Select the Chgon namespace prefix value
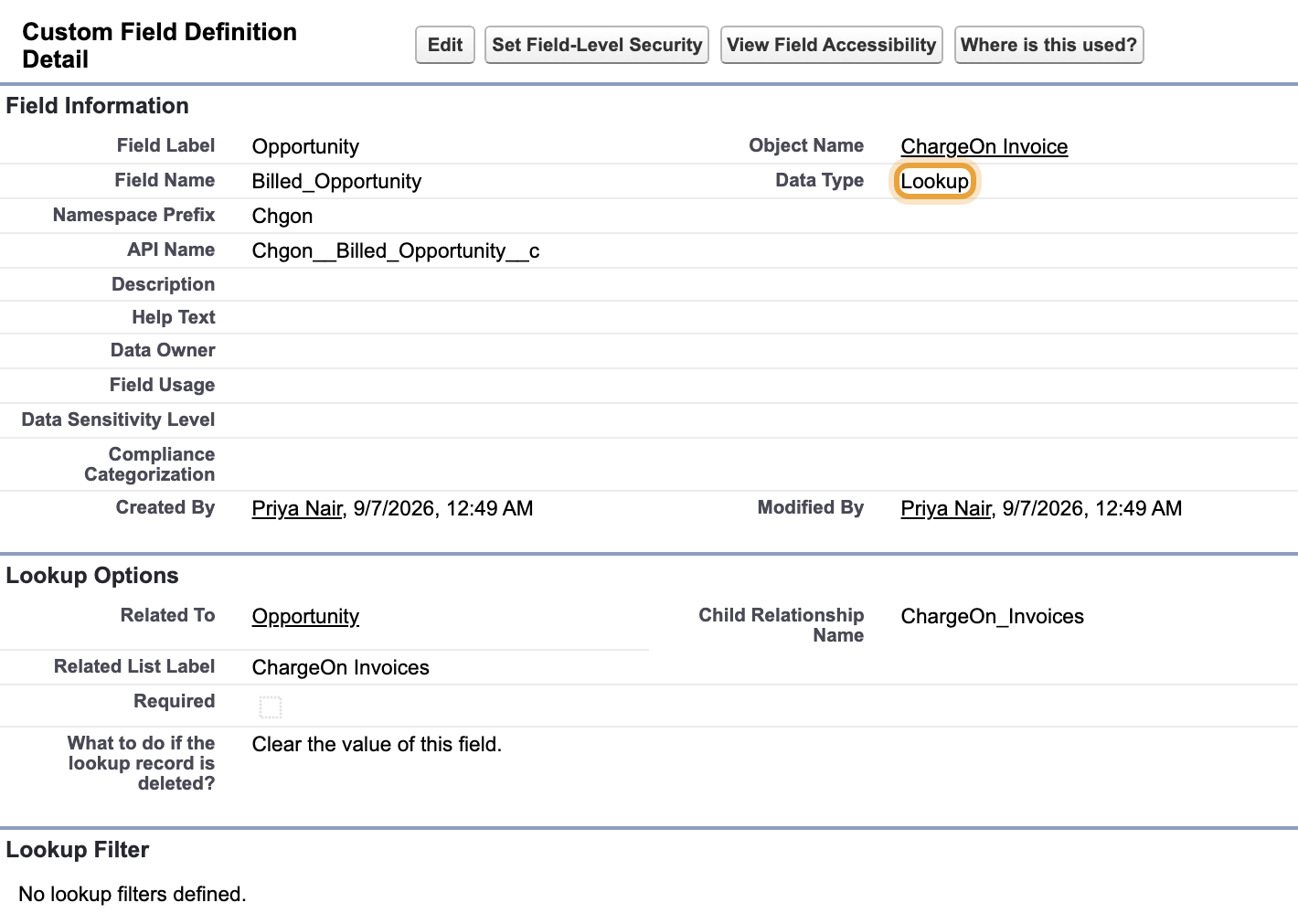 click(282, 216)
